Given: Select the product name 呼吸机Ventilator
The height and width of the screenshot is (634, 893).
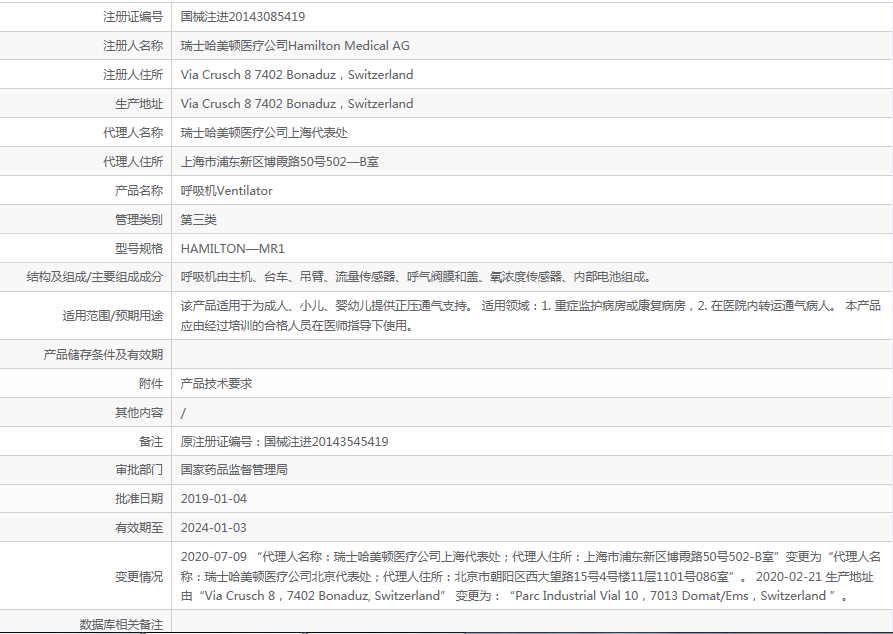Looking at the screenshot, I should pos(227,191).
